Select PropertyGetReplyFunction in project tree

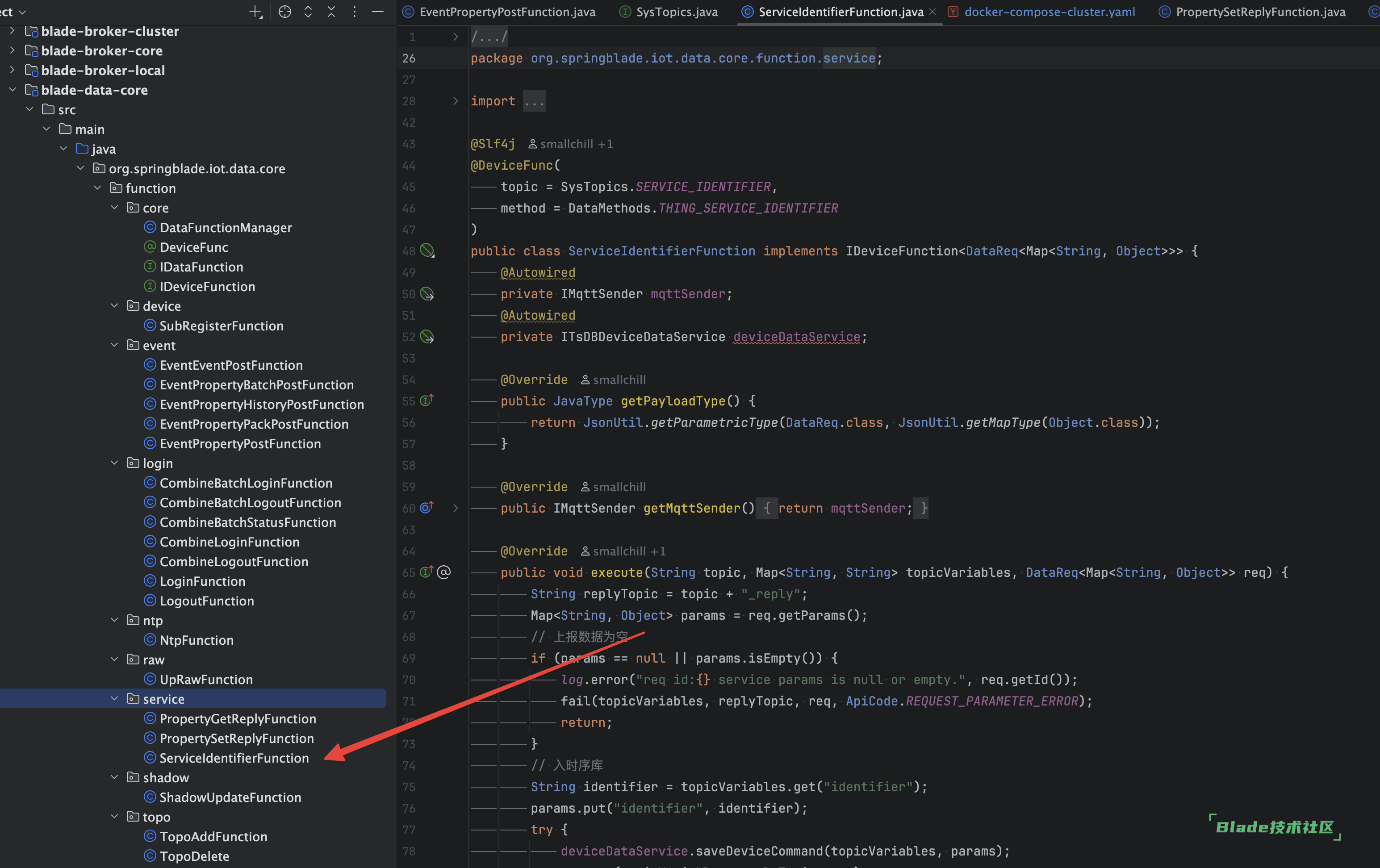238,718
